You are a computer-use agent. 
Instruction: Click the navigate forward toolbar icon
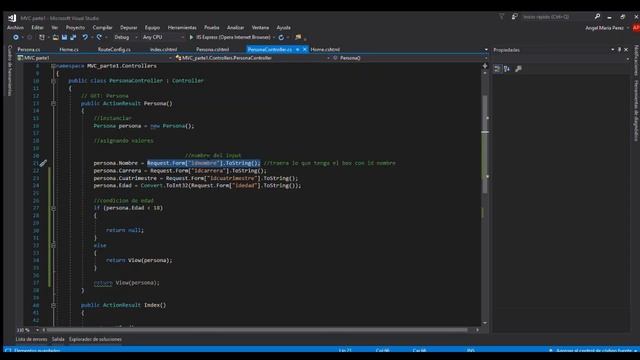coord(29,37)
